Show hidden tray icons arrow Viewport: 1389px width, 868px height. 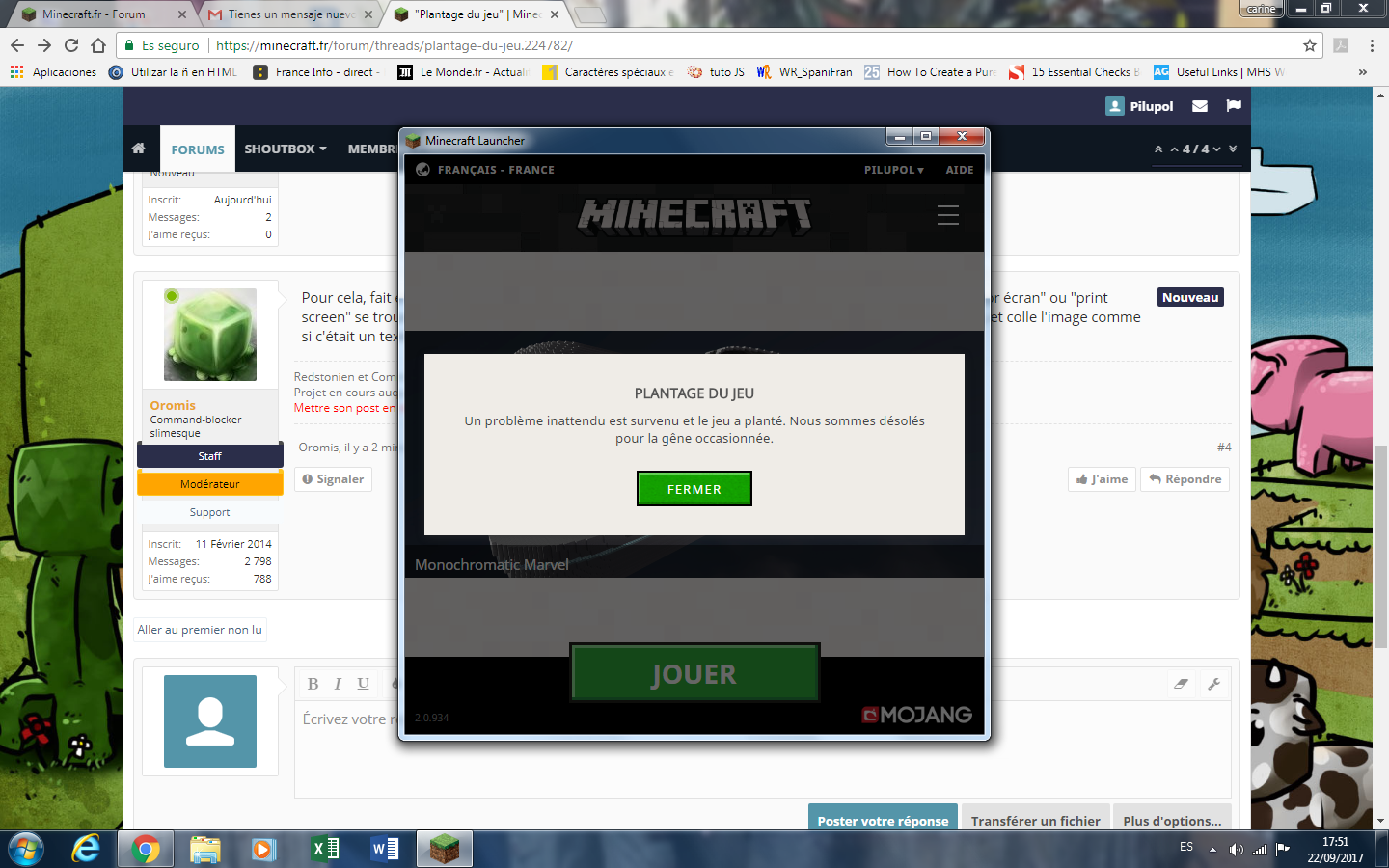pyautogui.click(x=1212, y=850)
